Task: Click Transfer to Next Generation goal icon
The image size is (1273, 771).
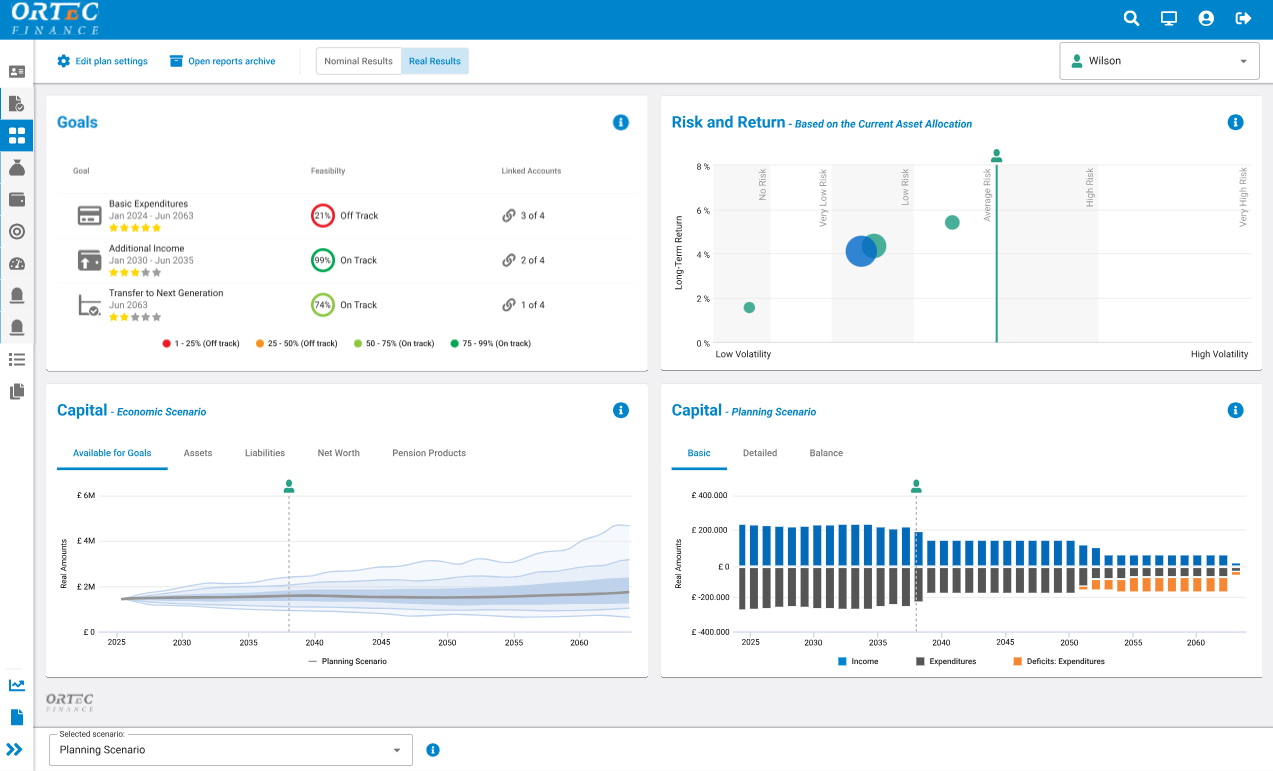Action: [x=89, y=305]
